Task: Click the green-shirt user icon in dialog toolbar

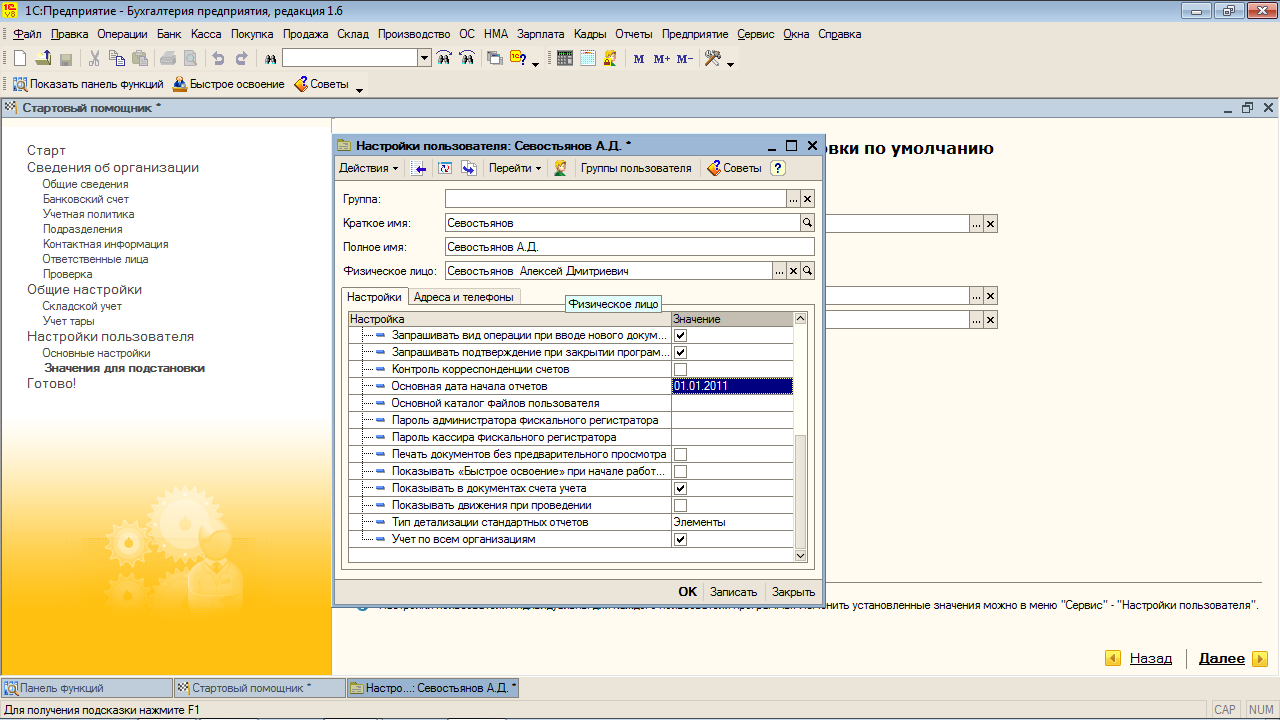Action: [x=561, y=168]
